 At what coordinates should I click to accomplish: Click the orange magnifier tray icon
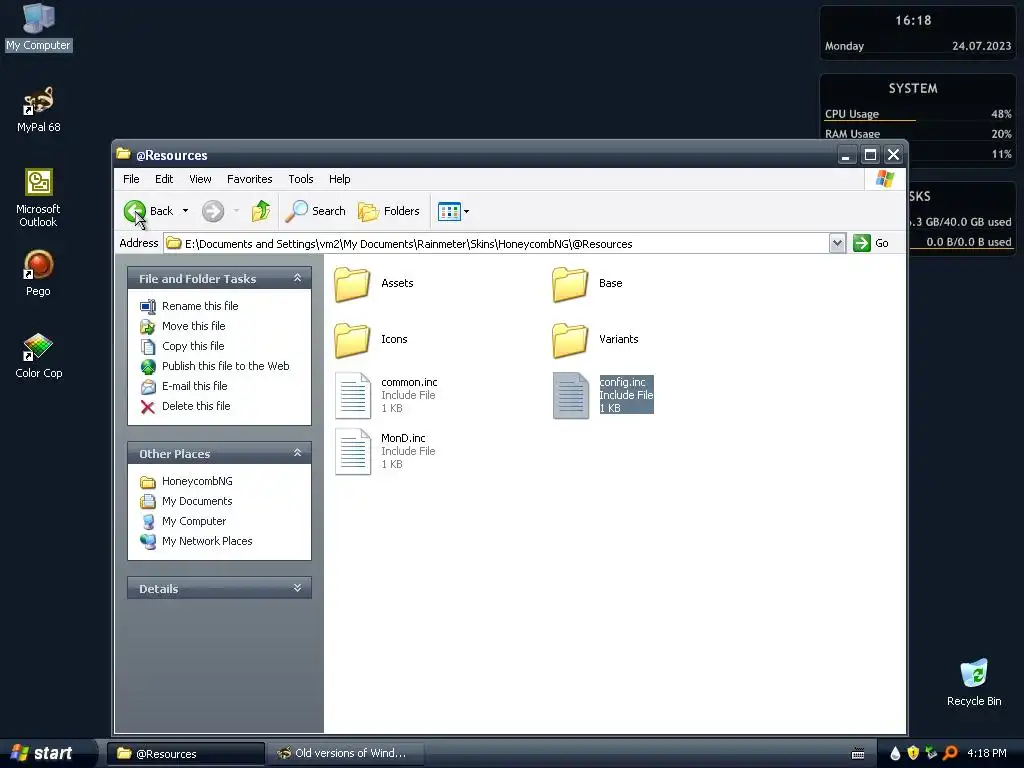(x=950, y=754)
